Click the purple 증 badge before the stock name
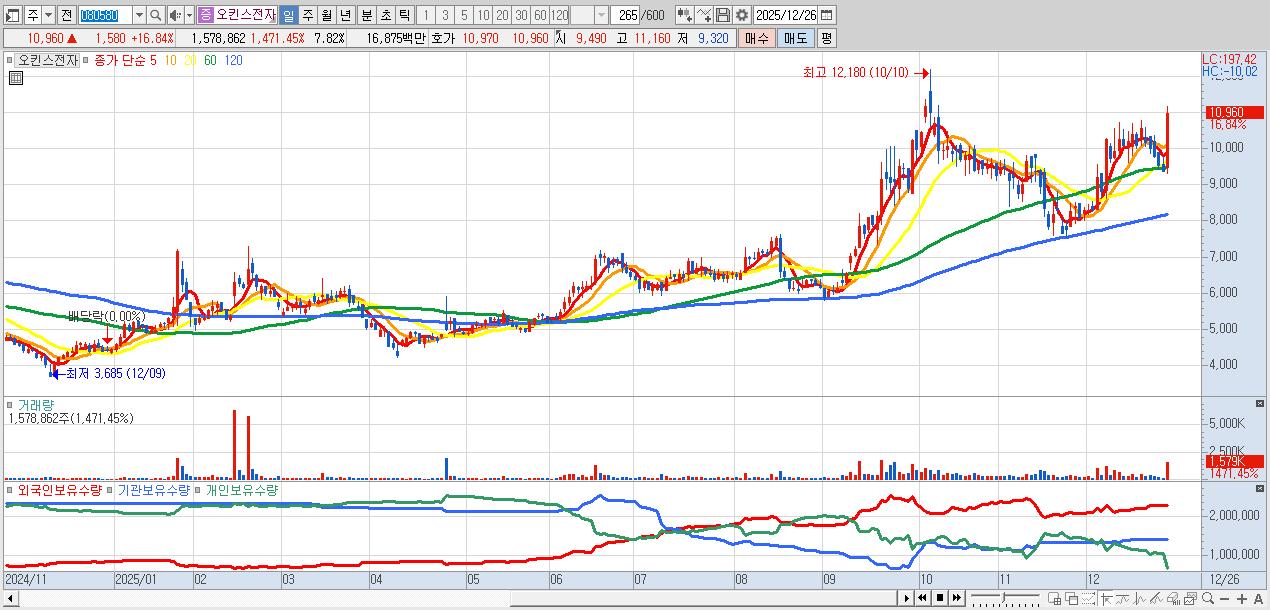Screen dimensions: 1270x610 point(204,15)
